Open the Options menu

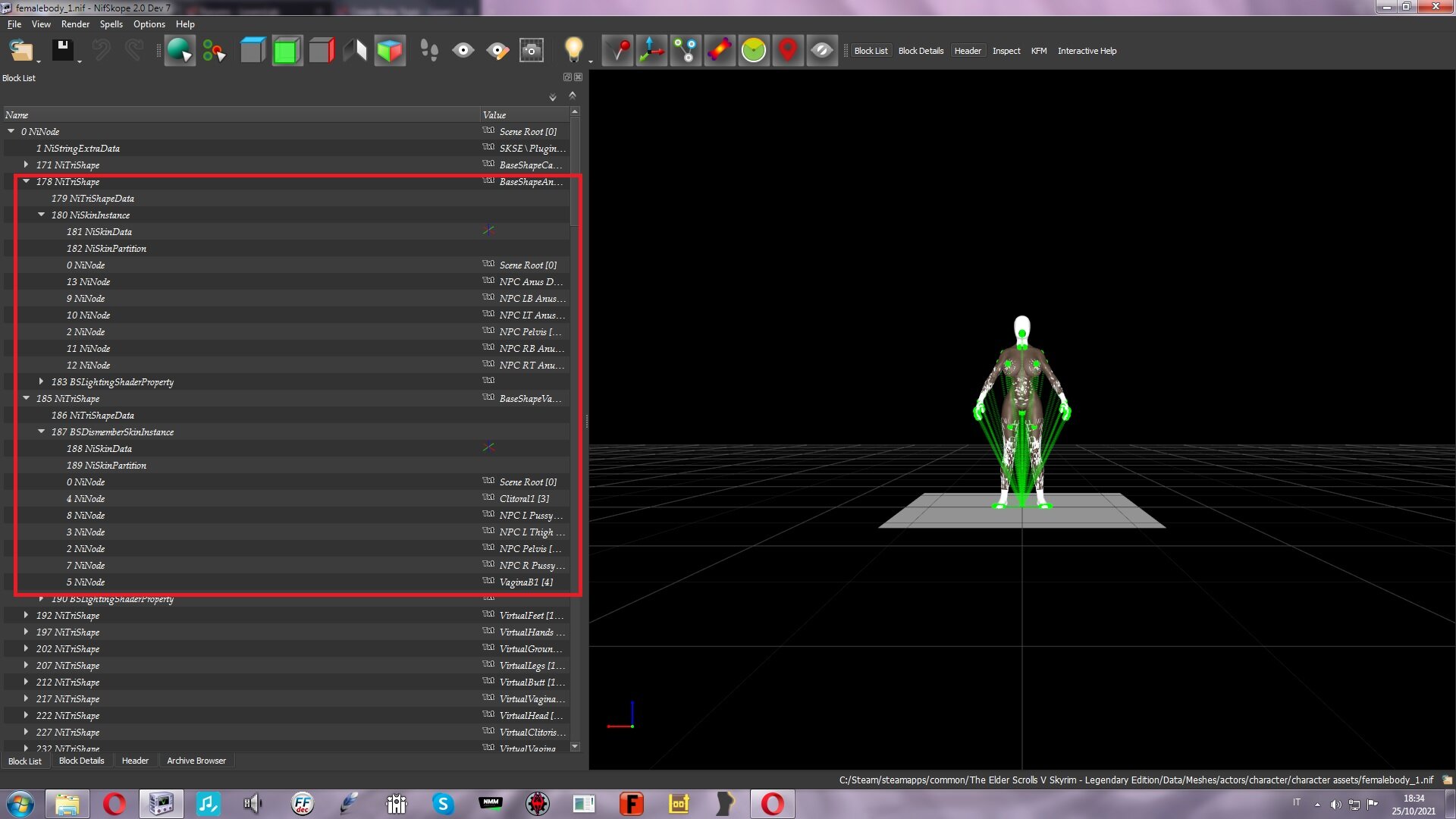pos(149,24)
